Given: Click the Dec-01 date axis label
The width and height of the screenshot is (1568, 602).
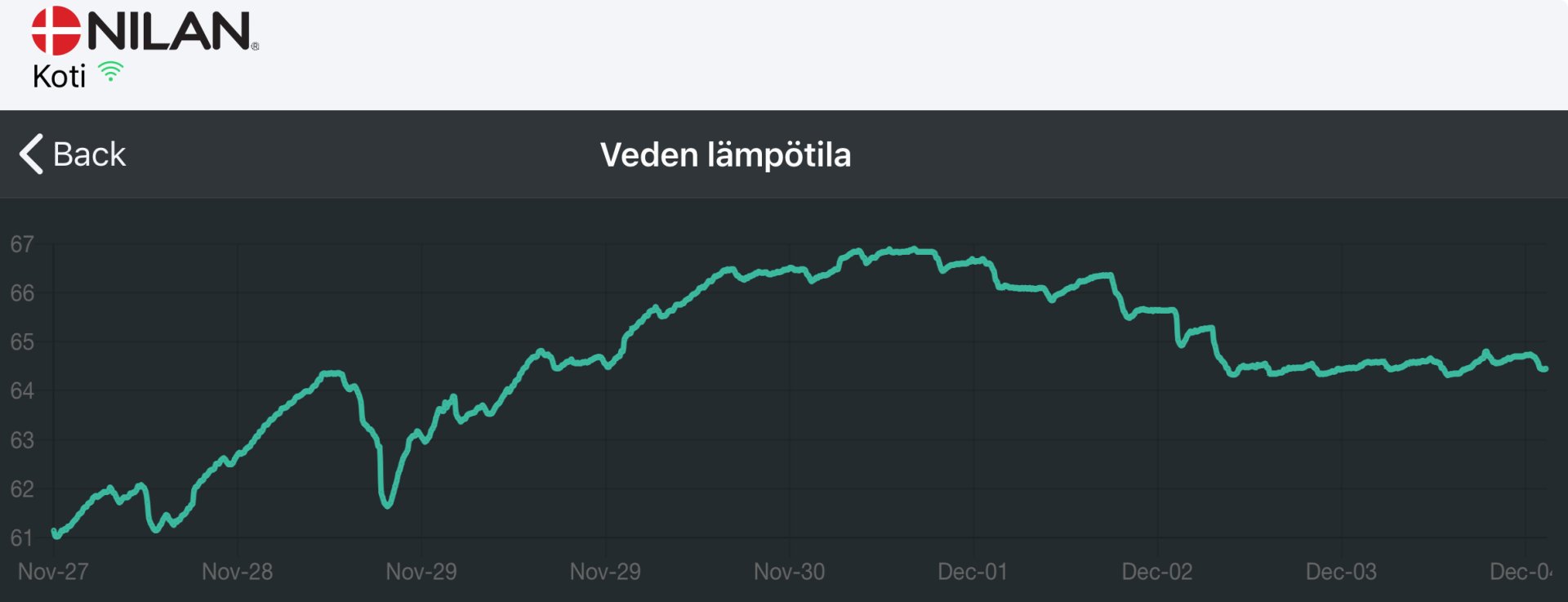Looking at the screenshot, I should click(x=973, y=572).
